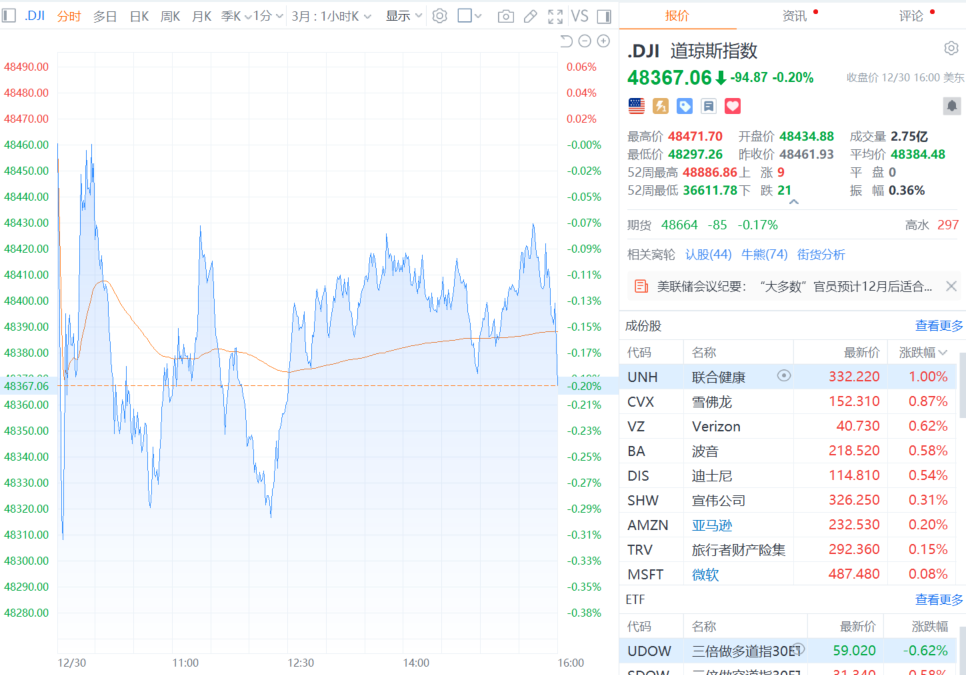Image resolution: width=966 pixels, height=675 pixels.
Task: Open the VS comparison tool
Action: coord(579,16)
